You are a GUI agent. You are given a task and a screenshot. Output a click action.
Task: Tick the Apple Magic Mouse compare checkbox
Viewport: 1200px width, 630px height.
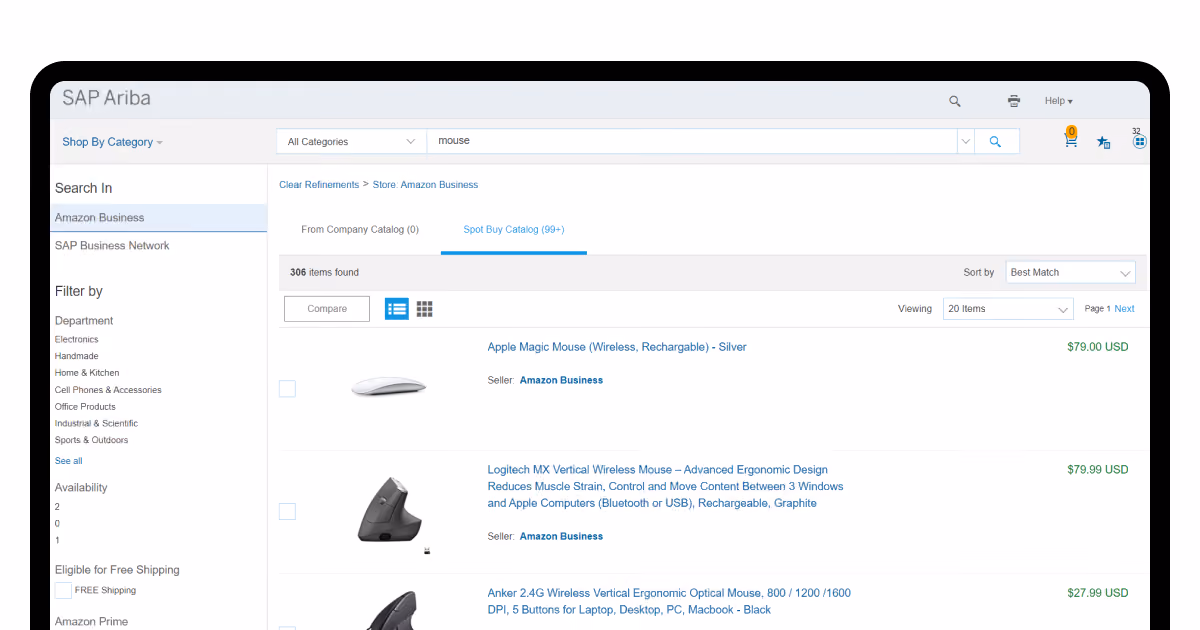287,388
